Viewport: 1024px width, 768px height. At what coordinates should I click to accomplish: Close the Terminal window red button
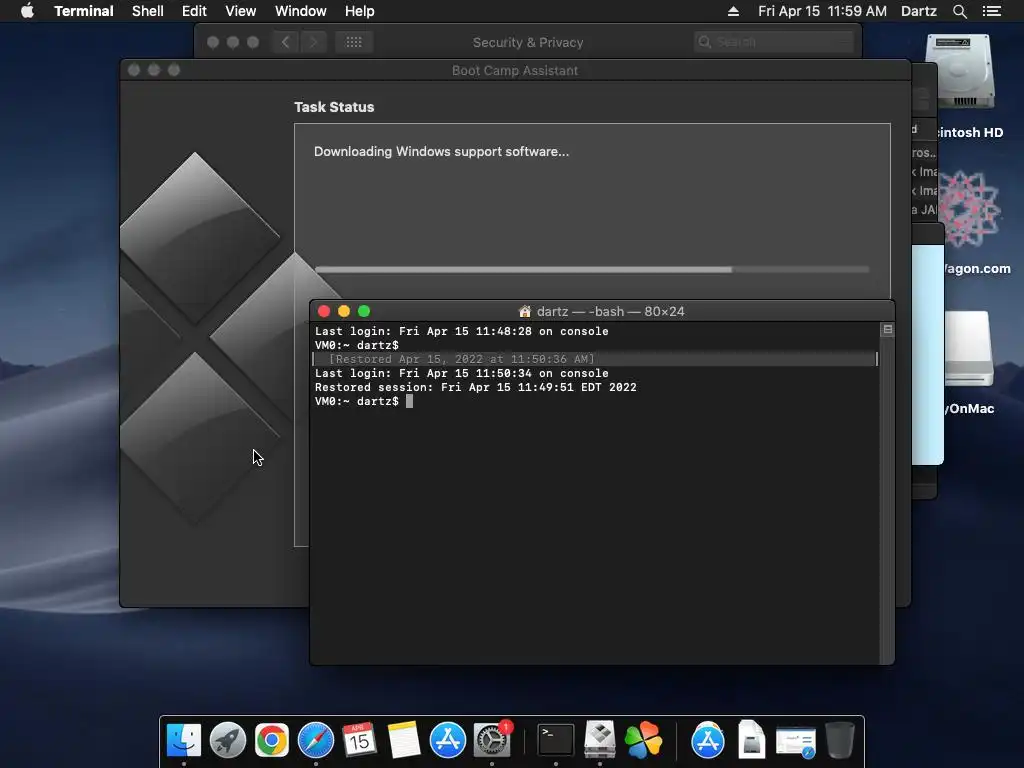[324, 312]
